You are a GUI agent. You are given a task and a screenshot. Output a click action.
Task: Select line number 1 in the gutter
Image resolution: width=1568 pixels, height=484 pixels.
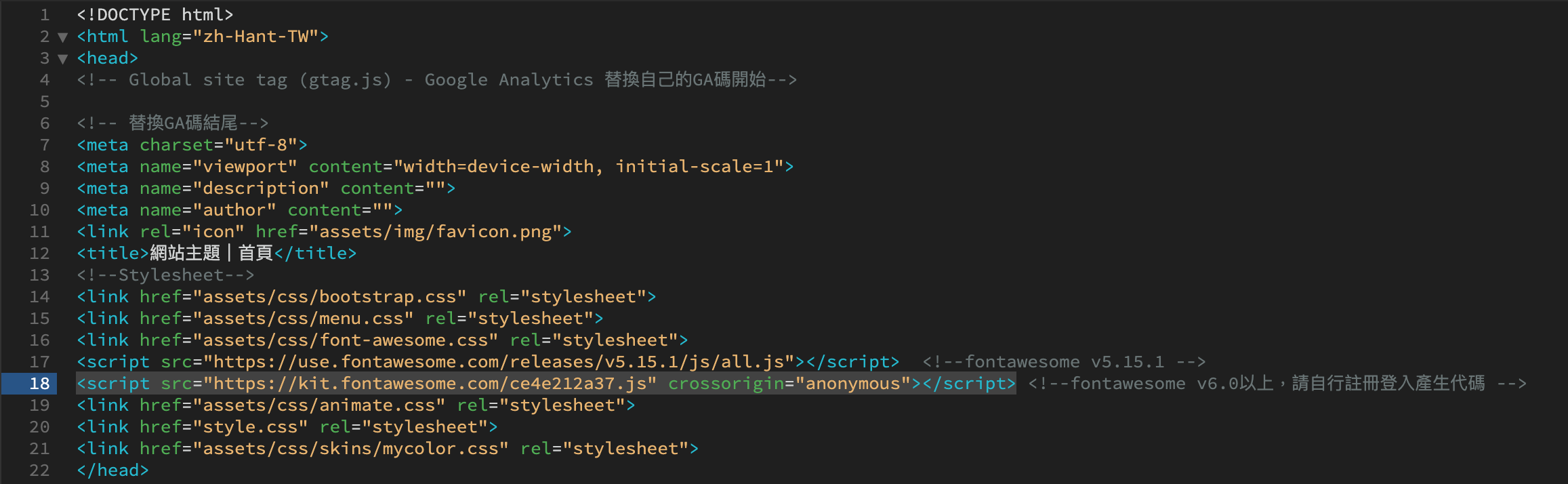coord(45,15)
